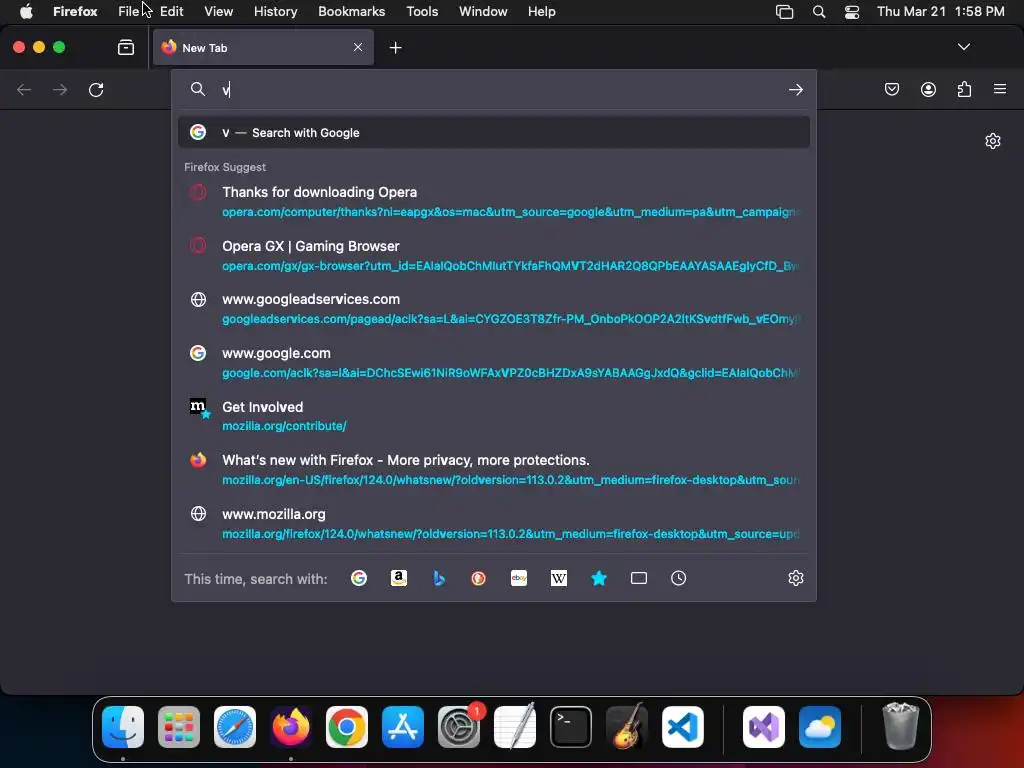Open Visual Studio from the Dock

[x=763, y=727]
